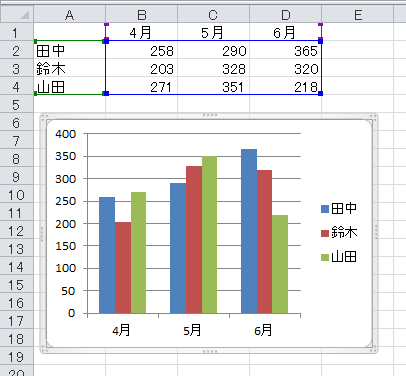The image size is (406, 376).
Task: Click cell D2 with value 365
Action: pos(286,51)
